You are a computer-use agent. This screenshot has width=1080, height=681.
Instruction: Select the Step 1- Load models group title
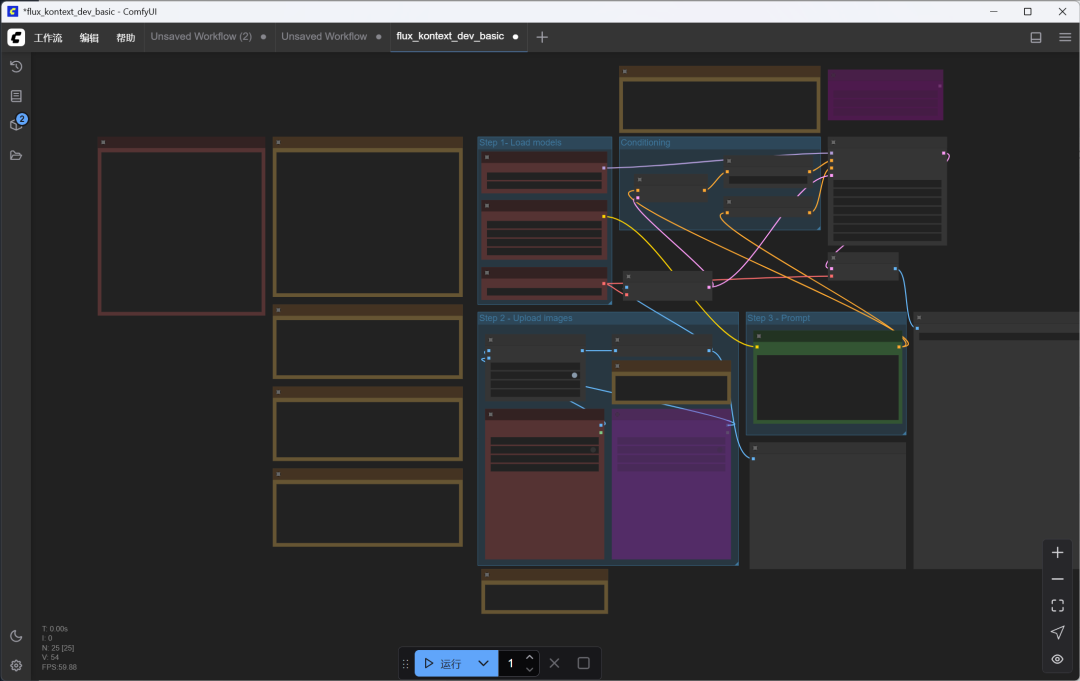tap(520, 143)
